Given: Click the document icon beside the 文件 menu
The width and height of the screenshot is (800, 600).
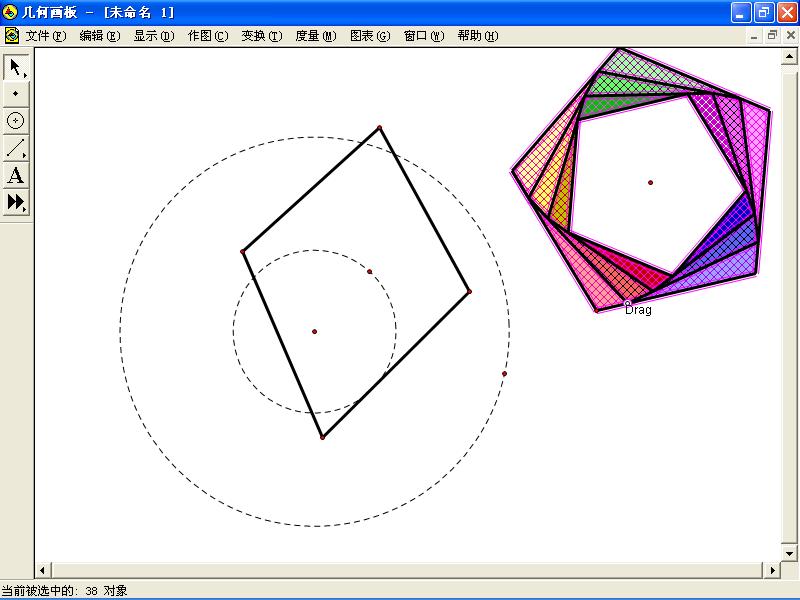Looking at the screenshot, I should pyautogui.click(x=11, y=36).
